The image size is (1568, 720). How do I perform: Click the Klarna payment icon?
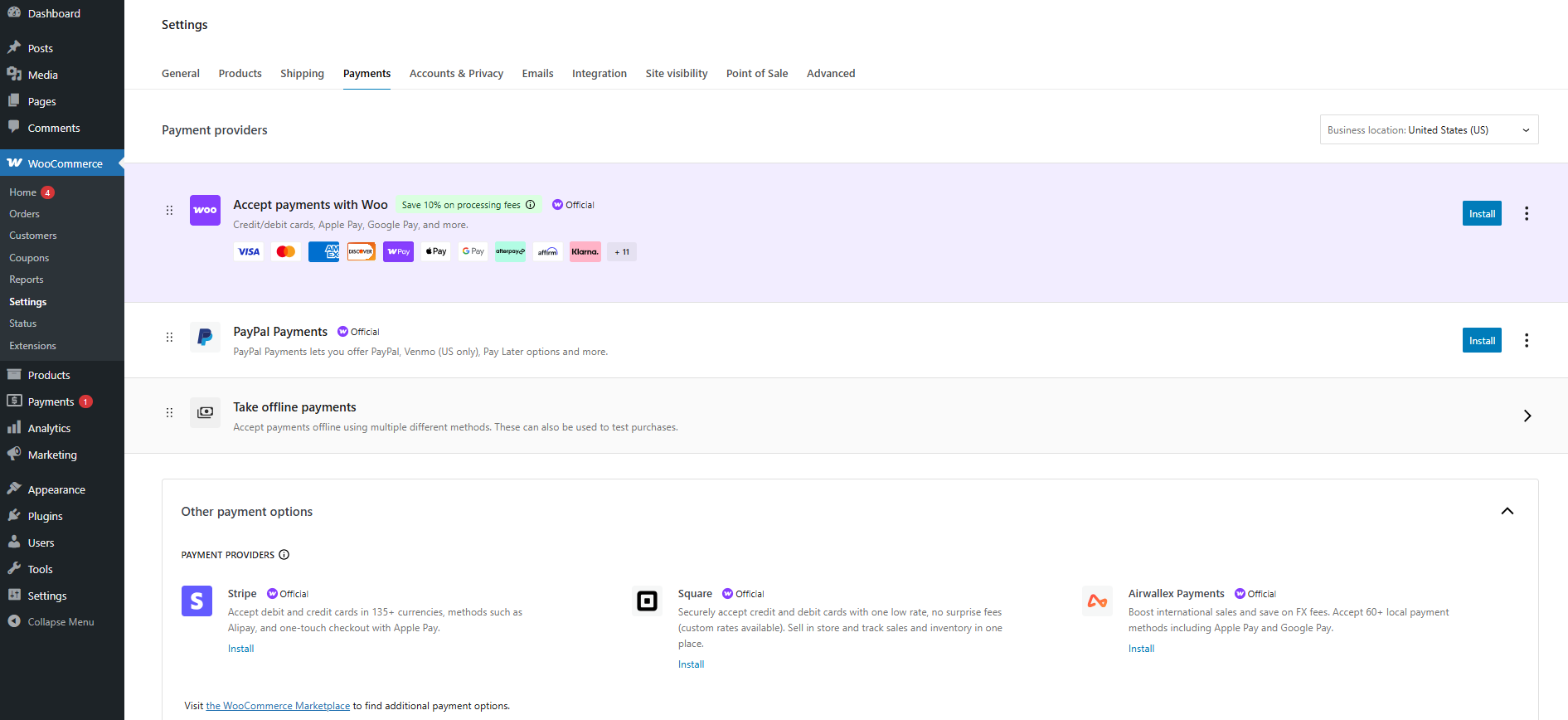[x=585, y=251]
